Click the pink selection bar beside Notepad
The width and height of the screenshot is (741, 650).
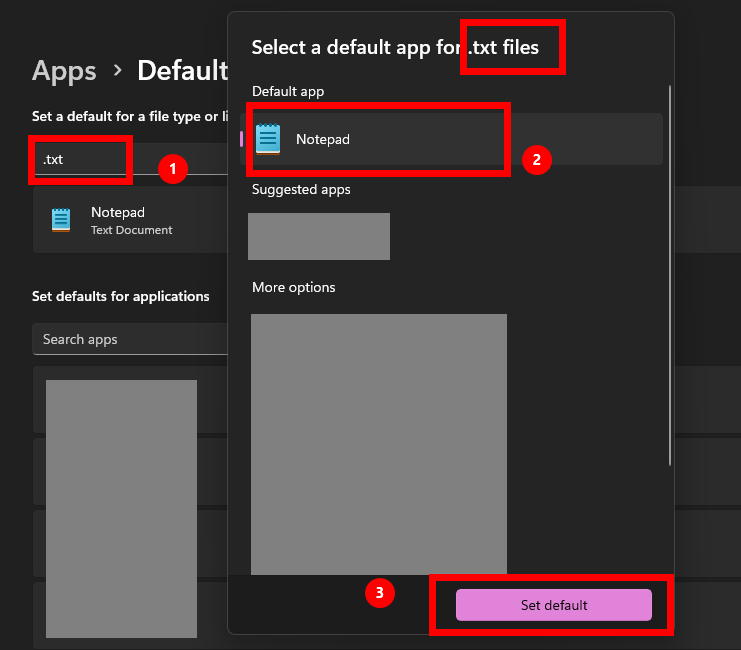(x=242, y=139)
